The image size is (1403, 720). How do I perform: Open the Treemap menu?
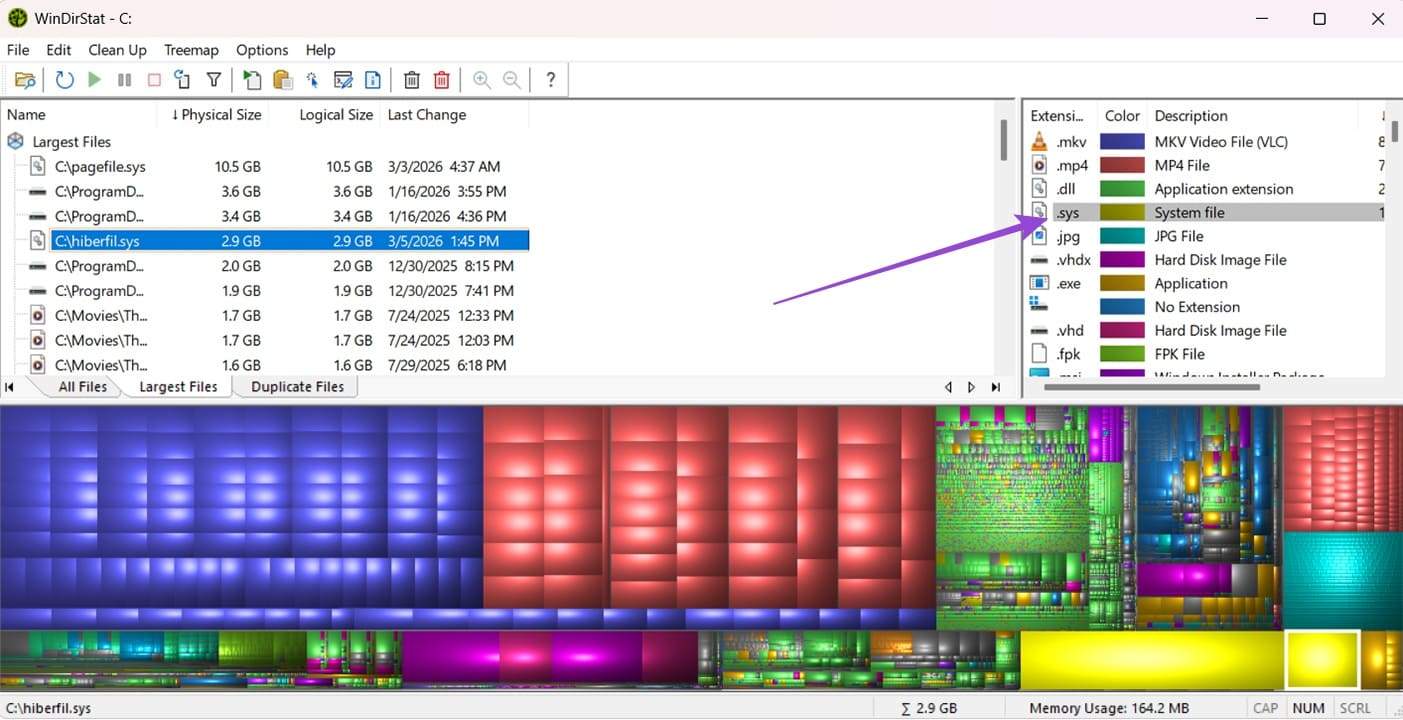coord(191,49)
